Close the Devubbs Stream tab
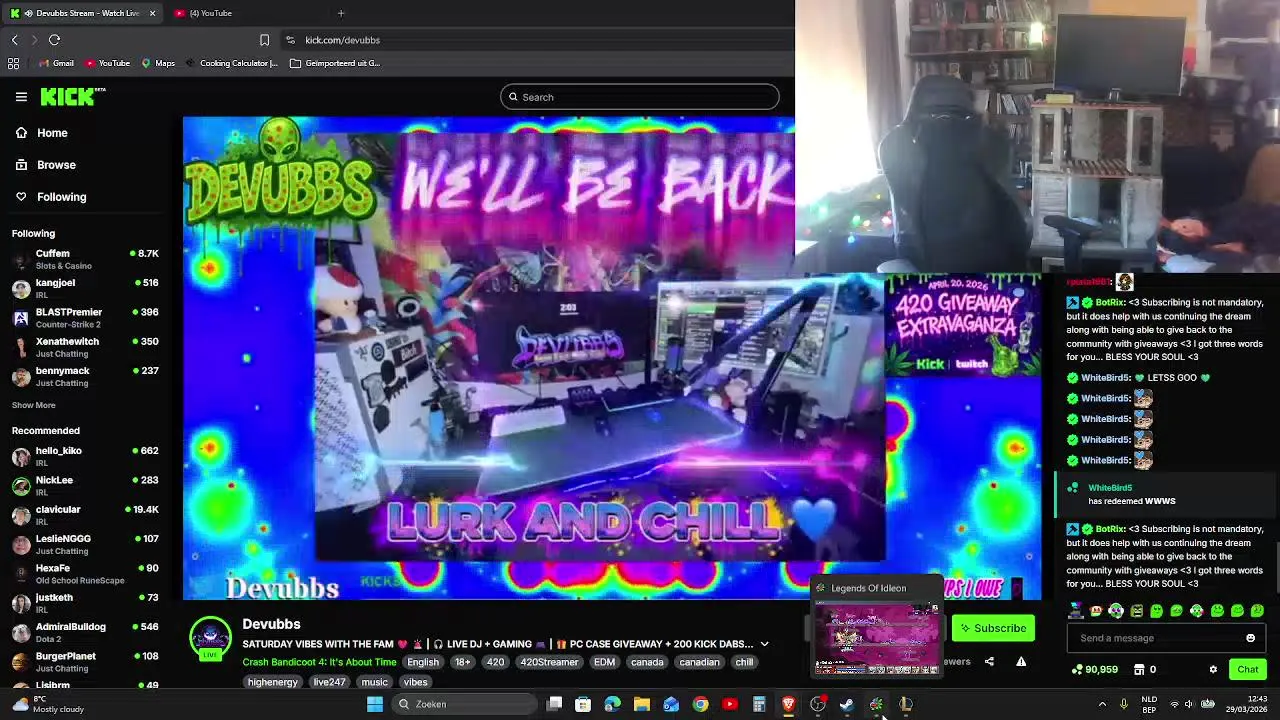The height and width of the screenshot is (720, 1280). pos(152,13)
